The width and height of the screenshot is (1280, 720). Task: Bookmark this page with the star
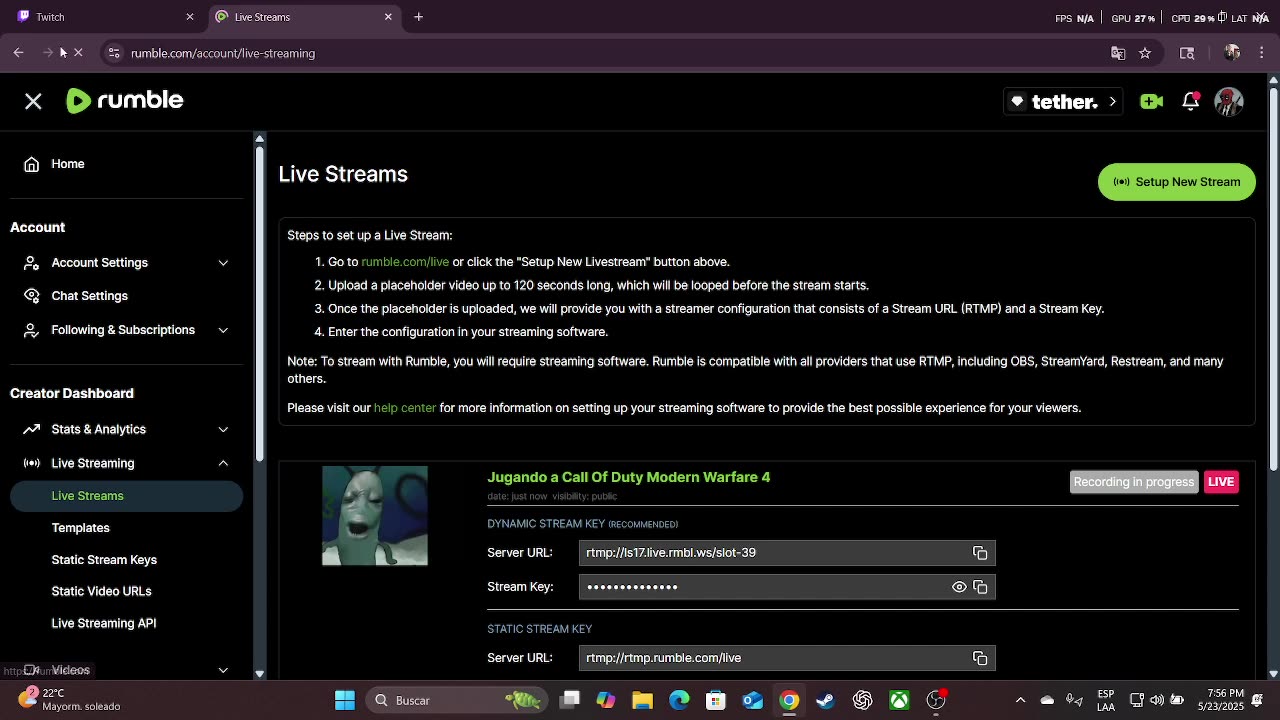pyautogui.click(x=1145, y=53)
